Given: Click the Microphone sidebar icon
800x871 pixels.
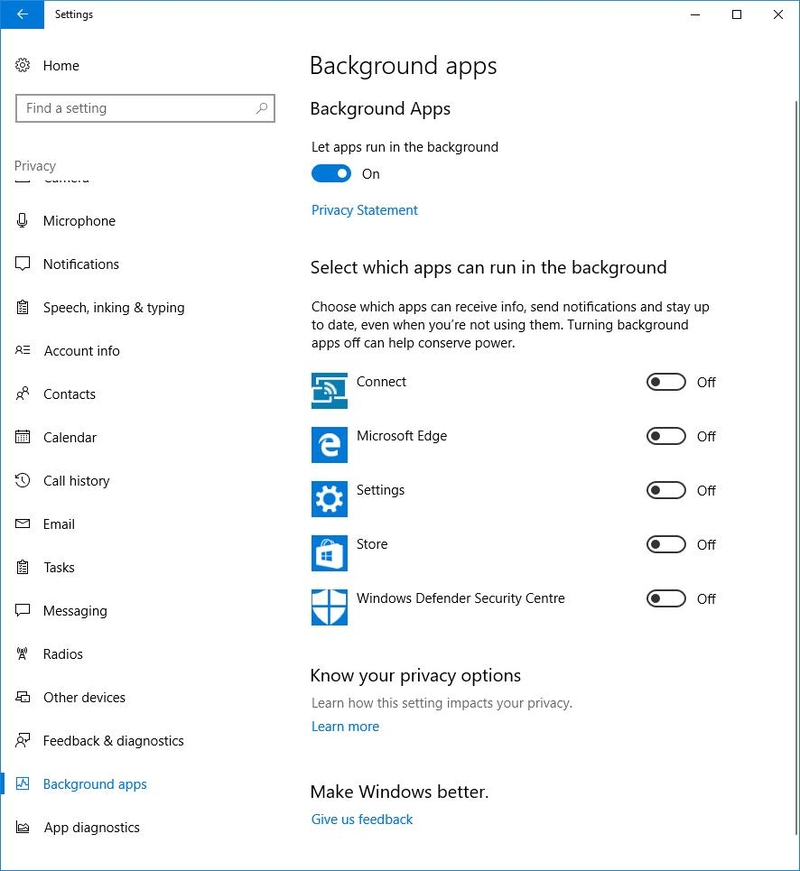Looking at the screenshot, I should (22, 221).
